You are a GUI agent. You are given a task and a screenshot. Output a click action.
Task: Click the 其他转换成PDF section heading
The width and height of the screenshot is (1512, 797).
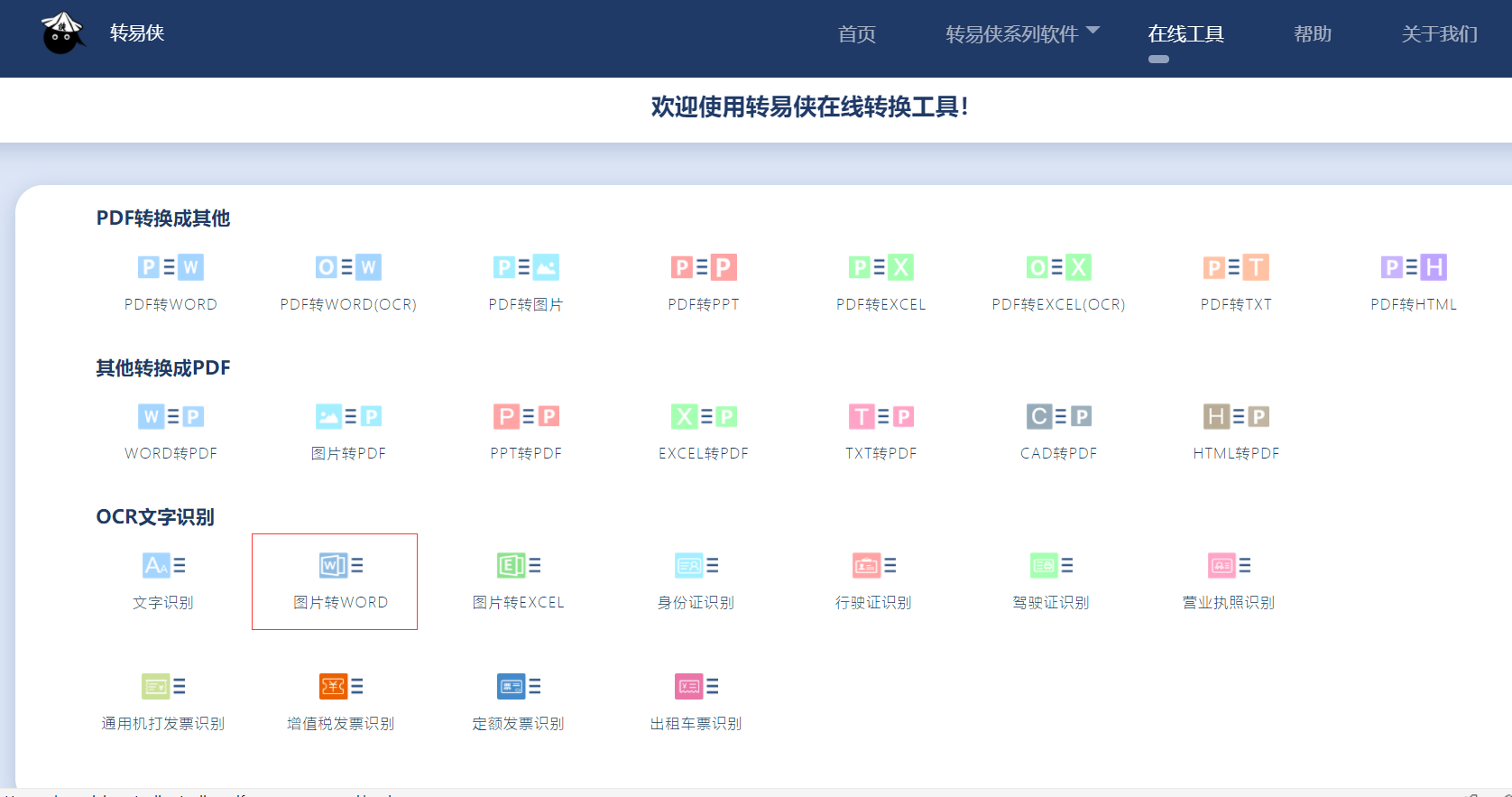163,368
